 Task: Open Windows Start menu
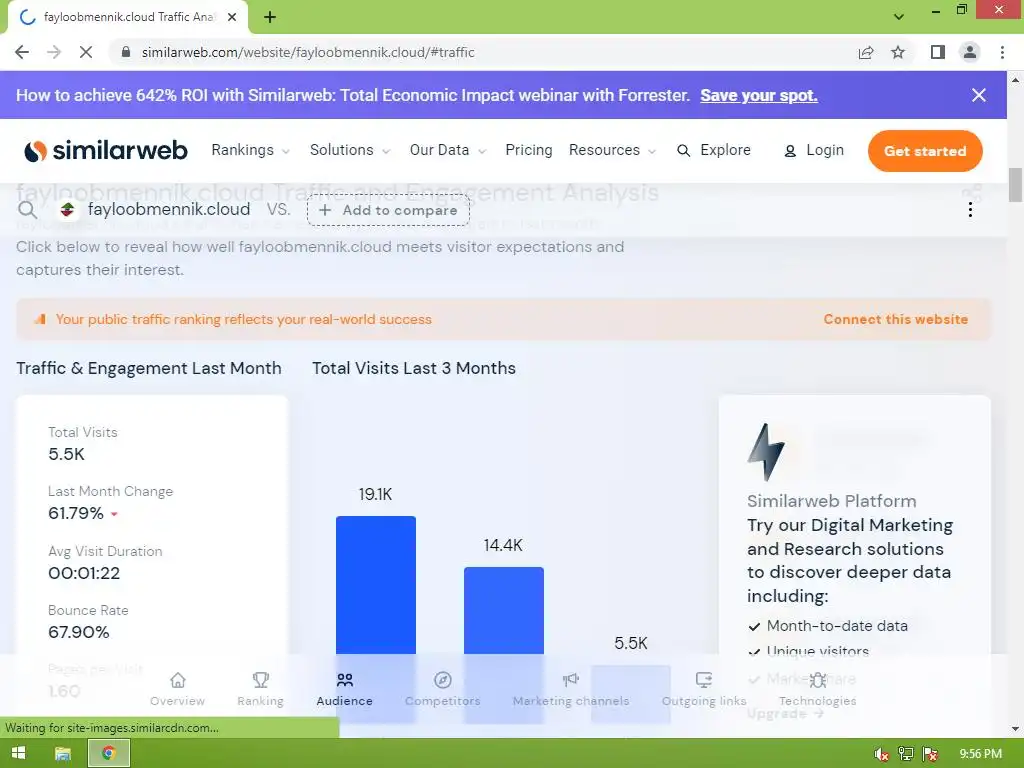click(18, 753)
